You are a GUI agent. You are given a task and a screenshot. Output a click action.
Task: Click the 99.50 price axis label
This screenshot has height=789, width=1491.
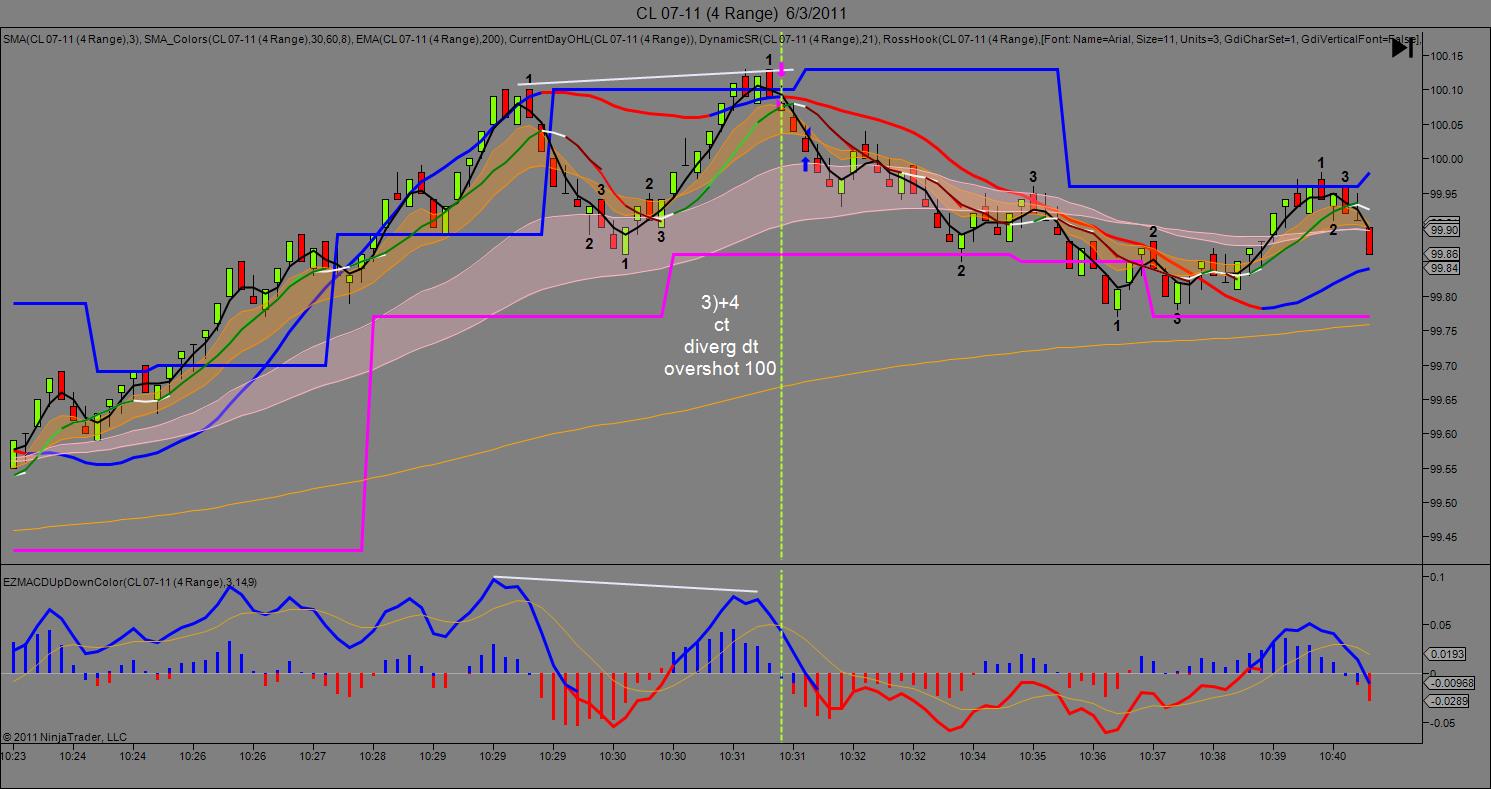point(1443,504)
